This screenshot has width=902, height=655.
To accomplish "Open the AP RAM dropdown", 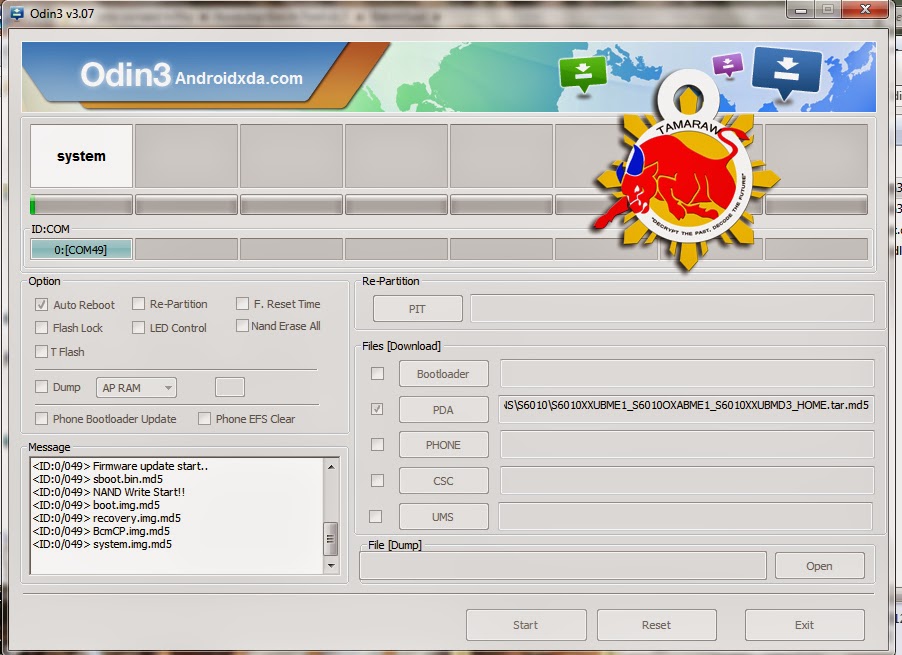I will [x=136, y=388].
